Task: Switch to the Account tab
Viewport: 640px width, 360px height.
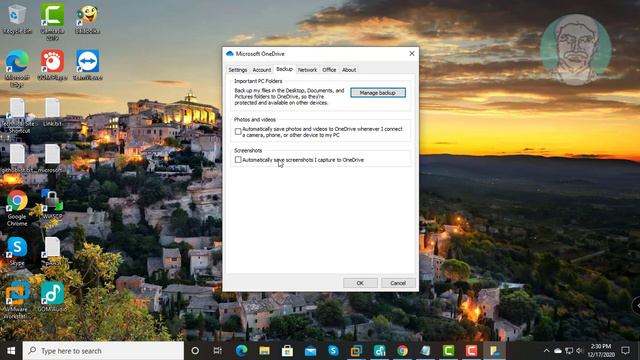Action: pos(262,70)
